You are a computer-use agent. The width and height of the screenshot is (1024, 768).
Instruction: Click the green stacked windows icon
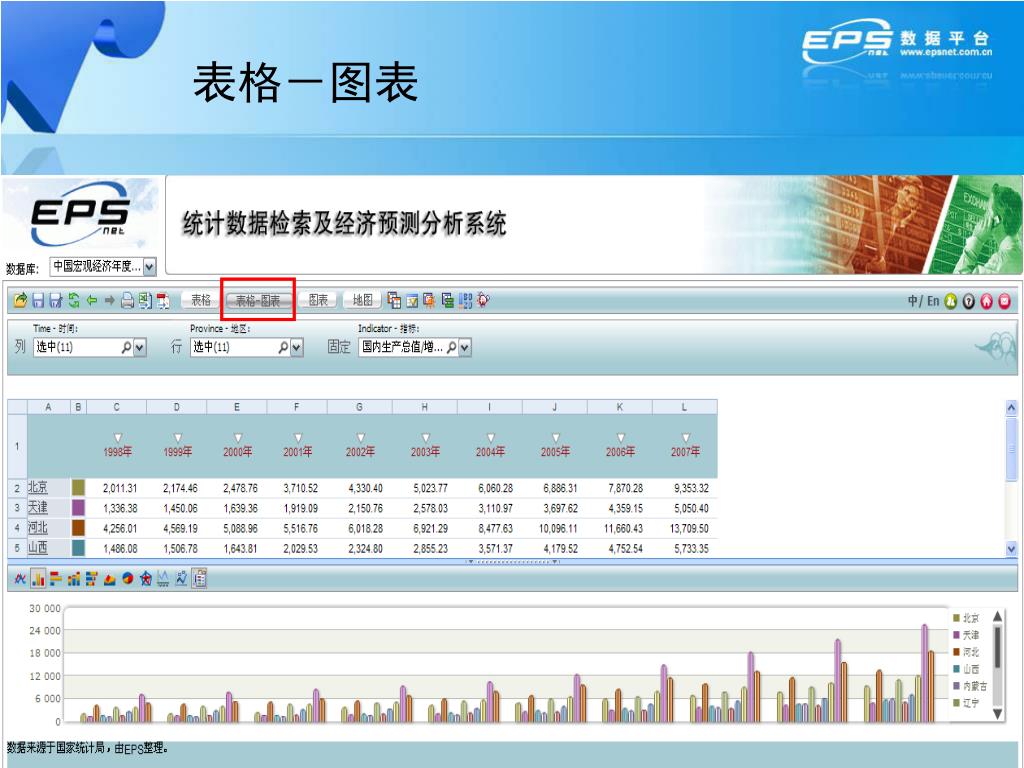[447, 300]
